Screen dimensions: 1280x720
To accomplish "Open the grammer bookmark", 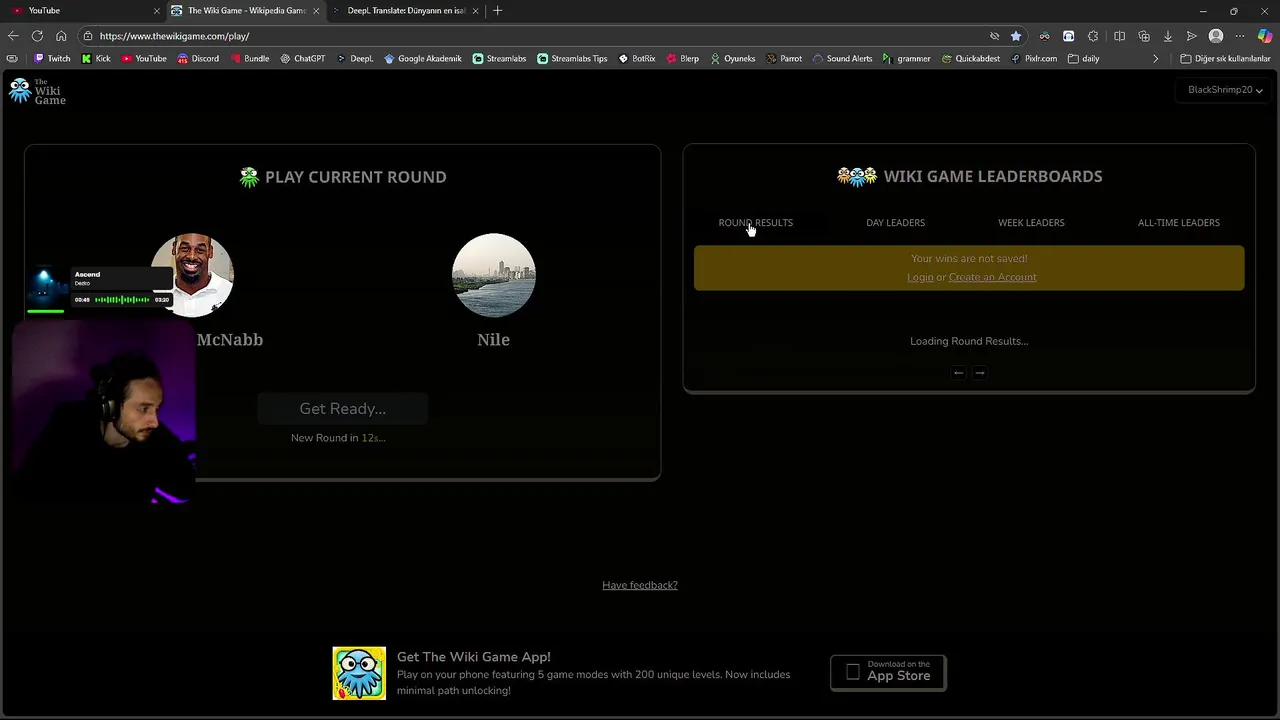I will [905, 59].
